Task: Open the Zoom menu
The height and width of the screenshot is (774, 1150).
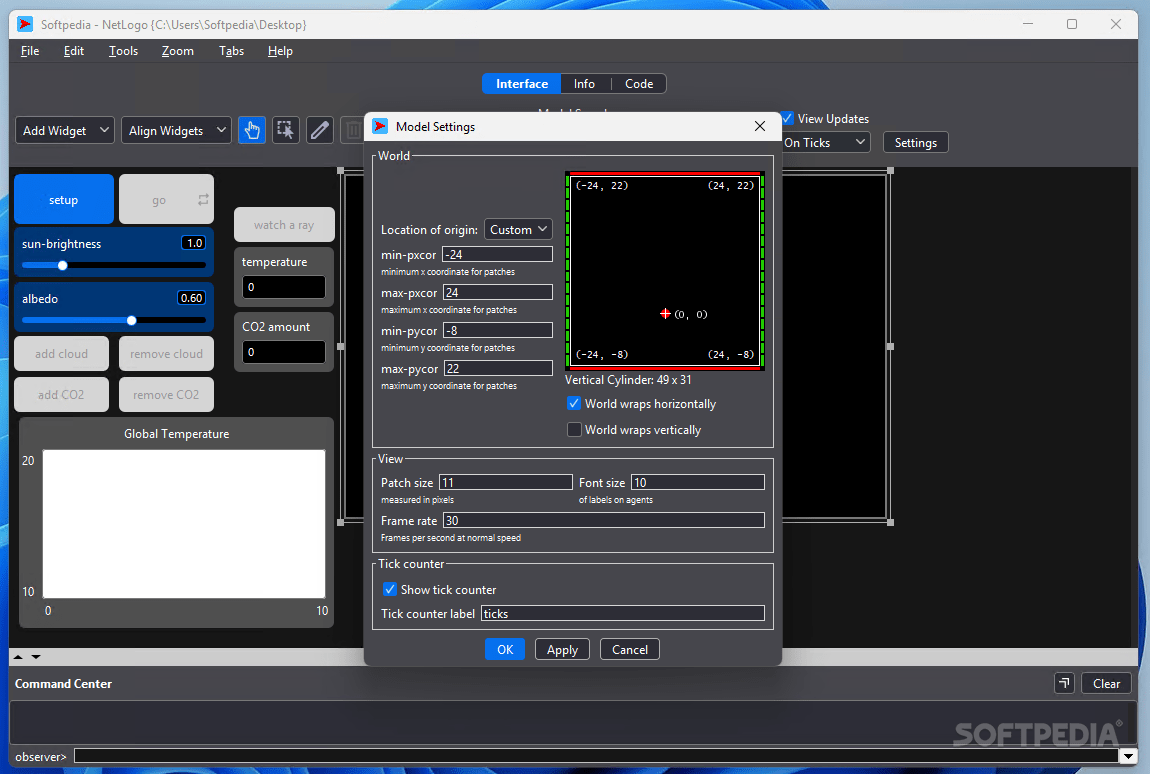Action: coord(177,51)
